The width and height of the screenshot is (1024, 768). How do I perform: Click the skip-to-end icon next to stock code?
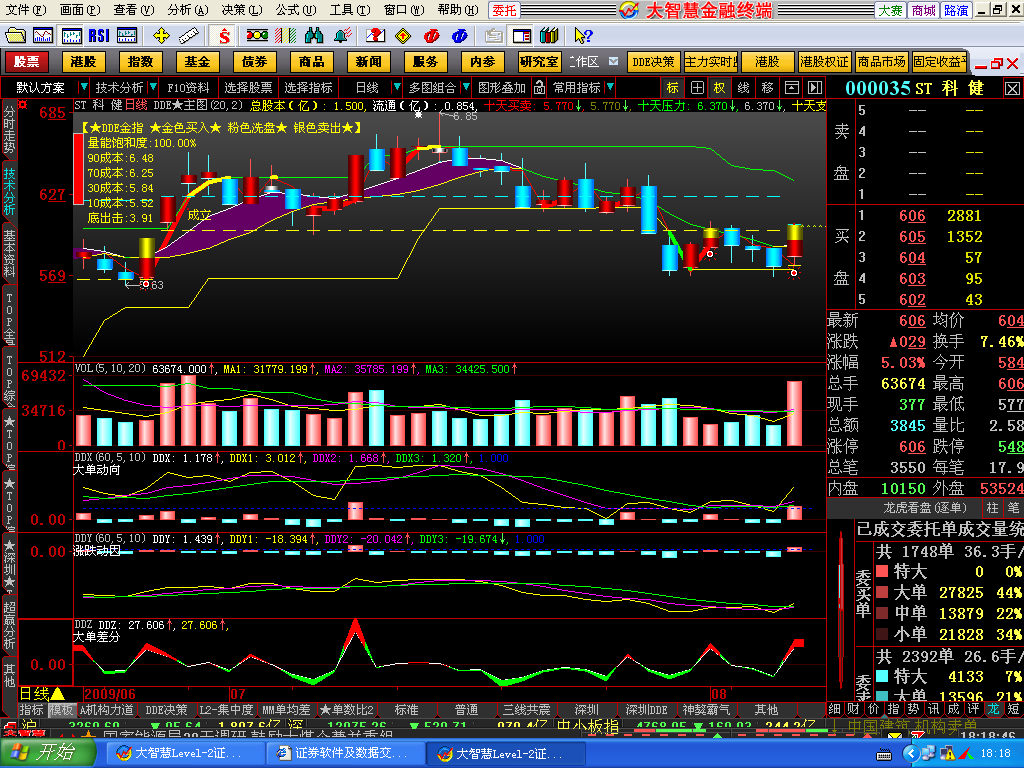click(814, 88)
